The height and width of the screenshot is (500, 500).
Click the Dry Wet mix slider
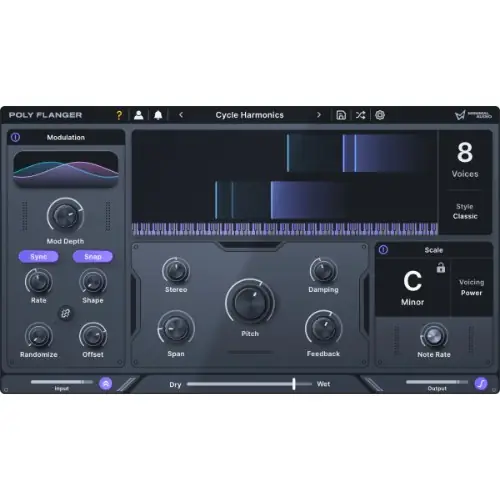point(249,384)
